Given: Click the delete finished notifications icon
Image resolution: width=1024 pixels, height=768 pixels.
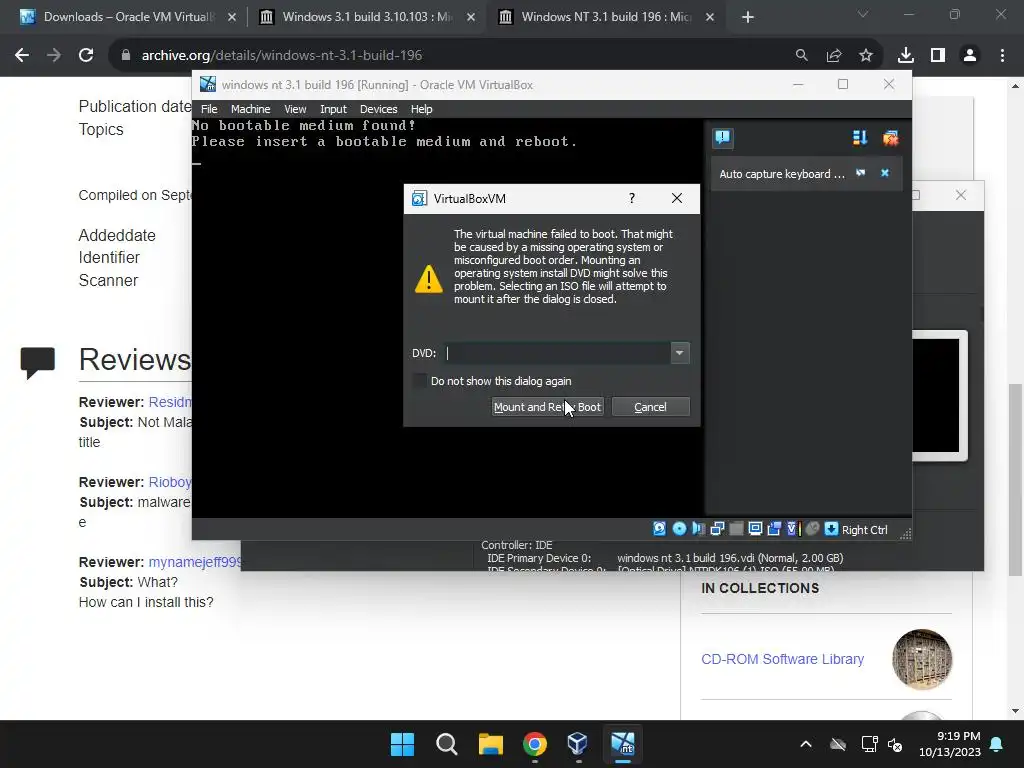Looking at the screenshot, I should [x=890, y=138].
